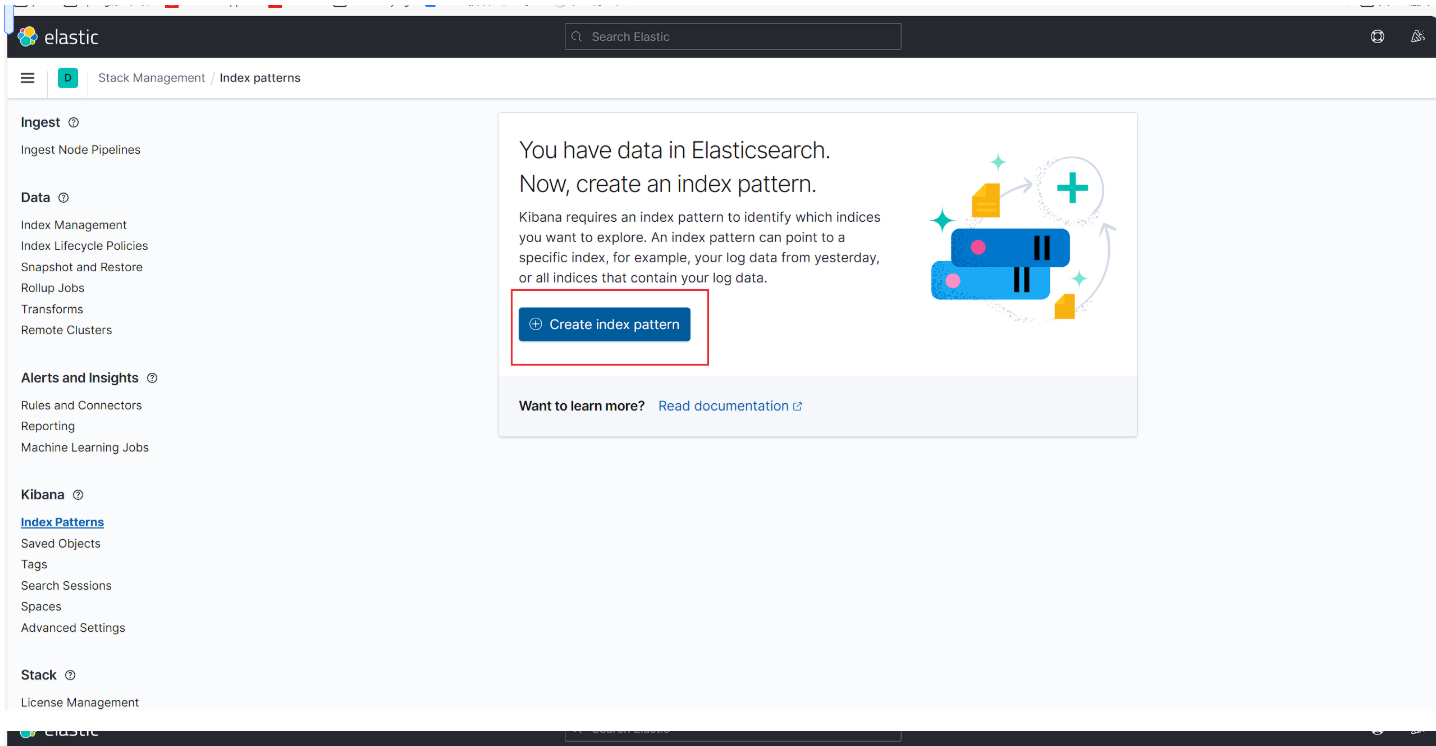Open Reporting

[x=48, y=426]
